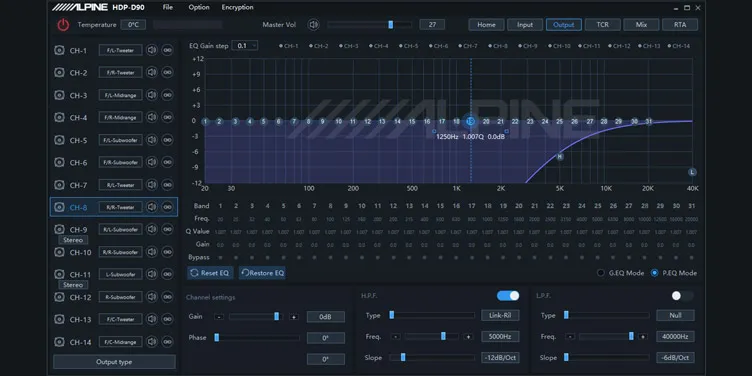
Task: Click the Restore EQ button
Action: (x=262, y=273)
